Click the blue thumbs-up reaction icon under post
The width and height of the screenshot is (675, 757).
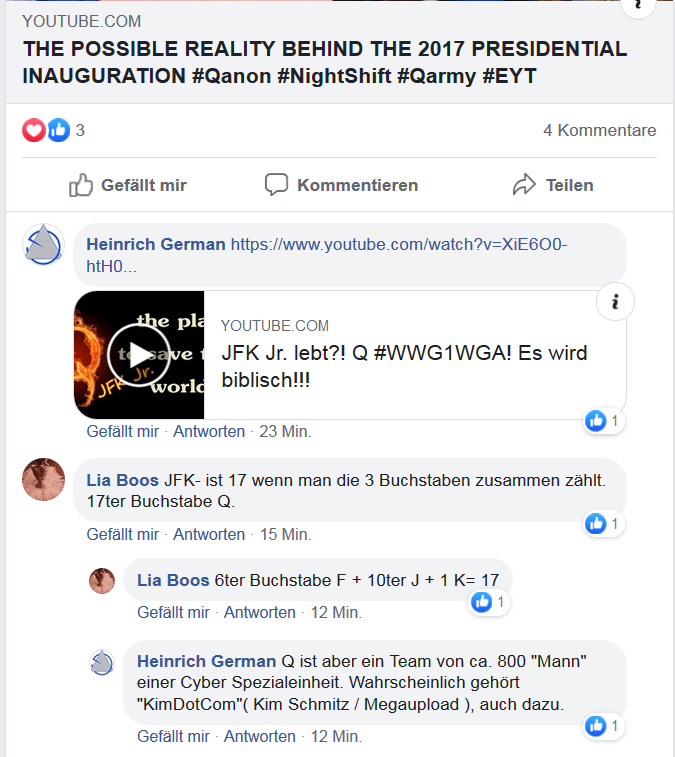(x=58, y=130)
